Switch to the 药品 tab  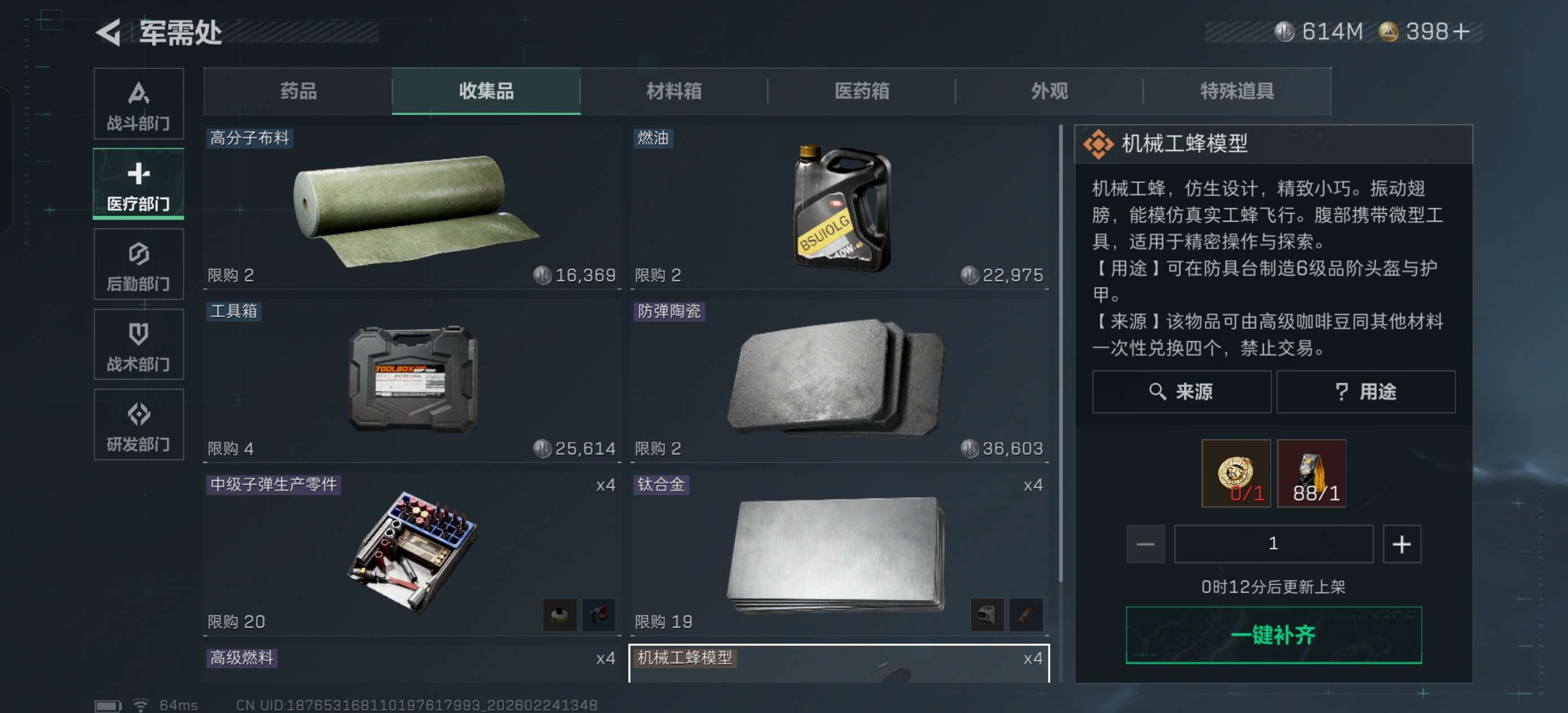[x=298, y=91]
